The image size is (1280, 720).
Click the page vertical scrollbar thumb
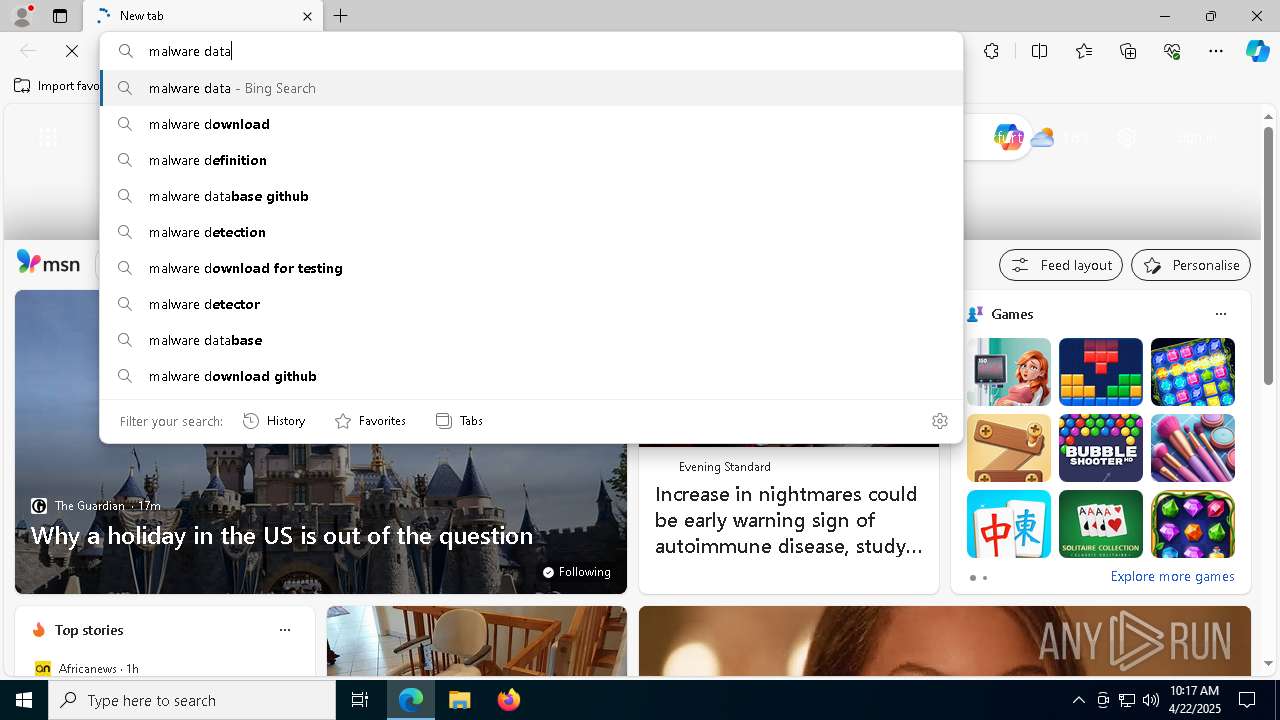coord(1268,255)
